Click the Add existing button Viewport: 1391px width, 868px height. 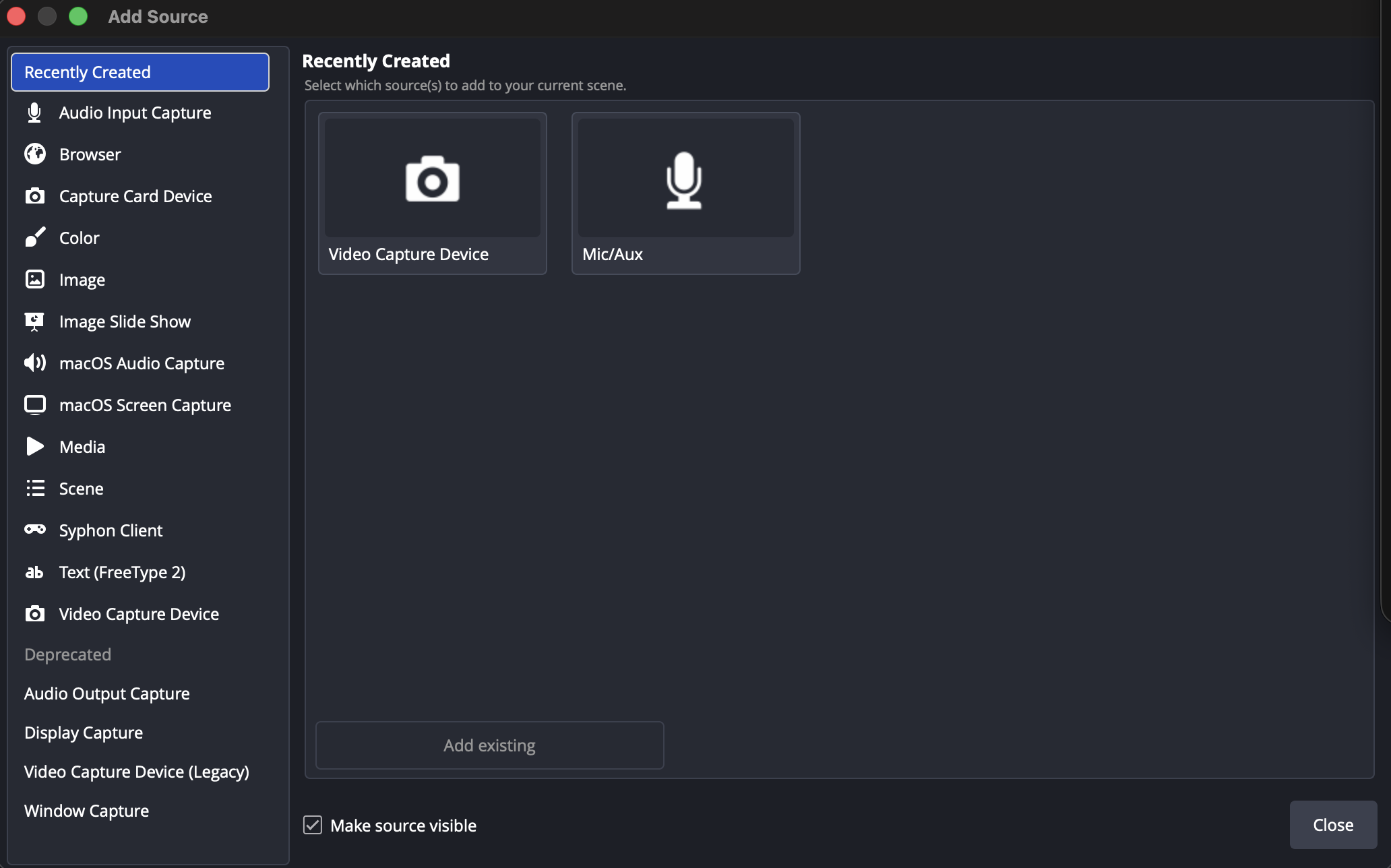pos(490,745)
